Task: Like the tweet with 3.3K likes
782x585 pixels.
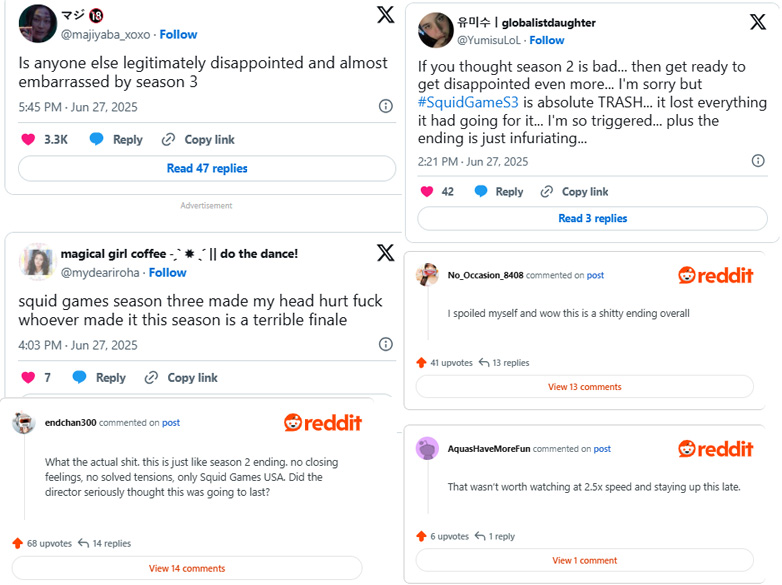Action: (x=27, y=140)
